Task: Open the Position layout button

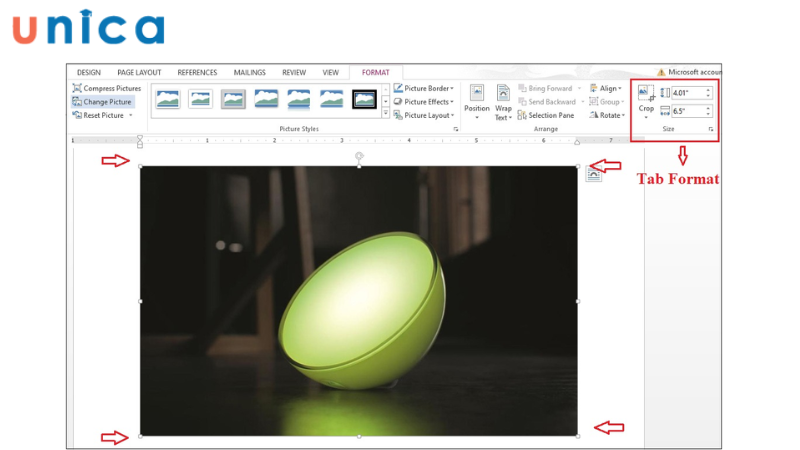Action: (477, 101)
